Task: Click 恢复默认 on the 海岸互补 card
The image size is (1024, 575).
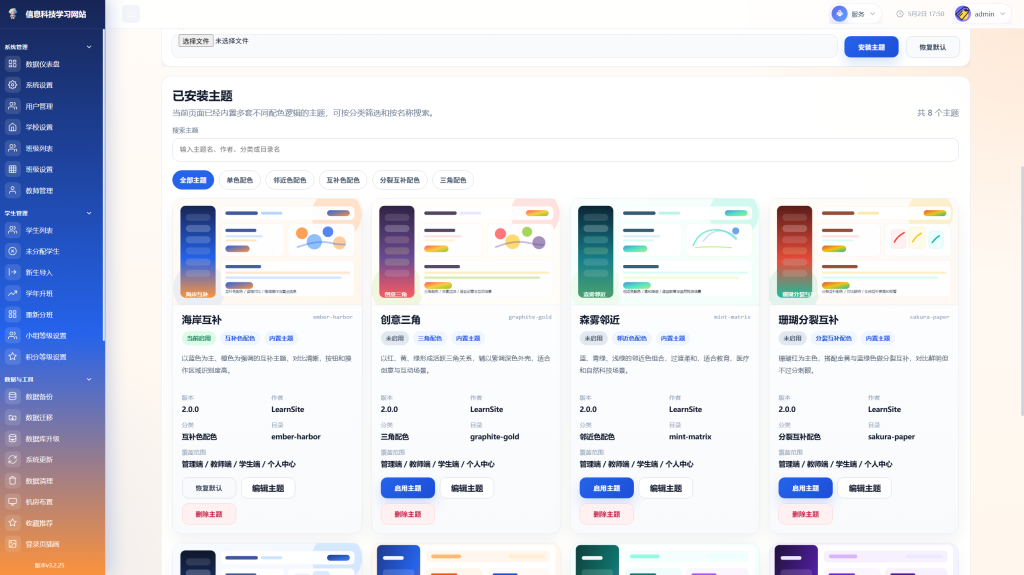Action: click(x=209, y=488)
